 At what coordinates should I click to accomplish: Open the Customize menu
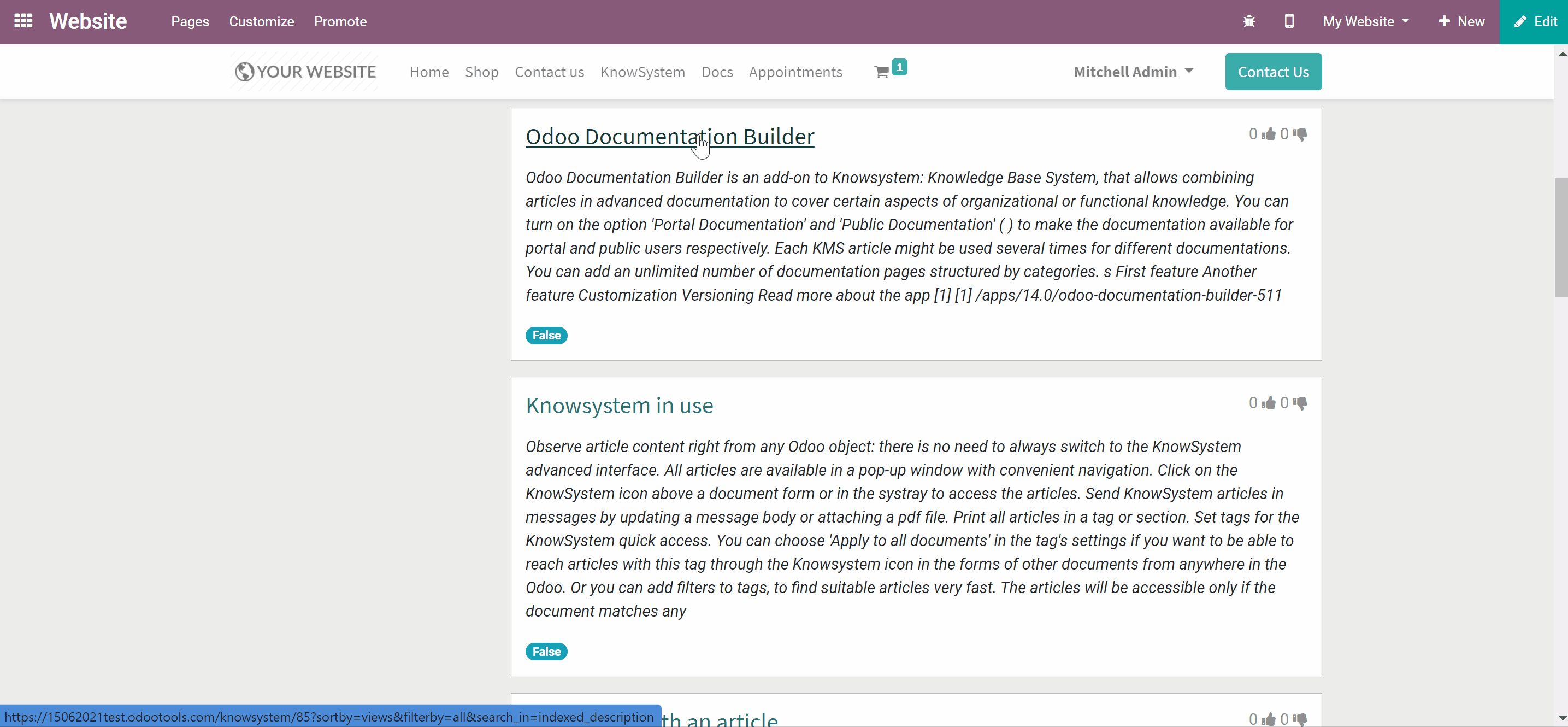[262, 21]
